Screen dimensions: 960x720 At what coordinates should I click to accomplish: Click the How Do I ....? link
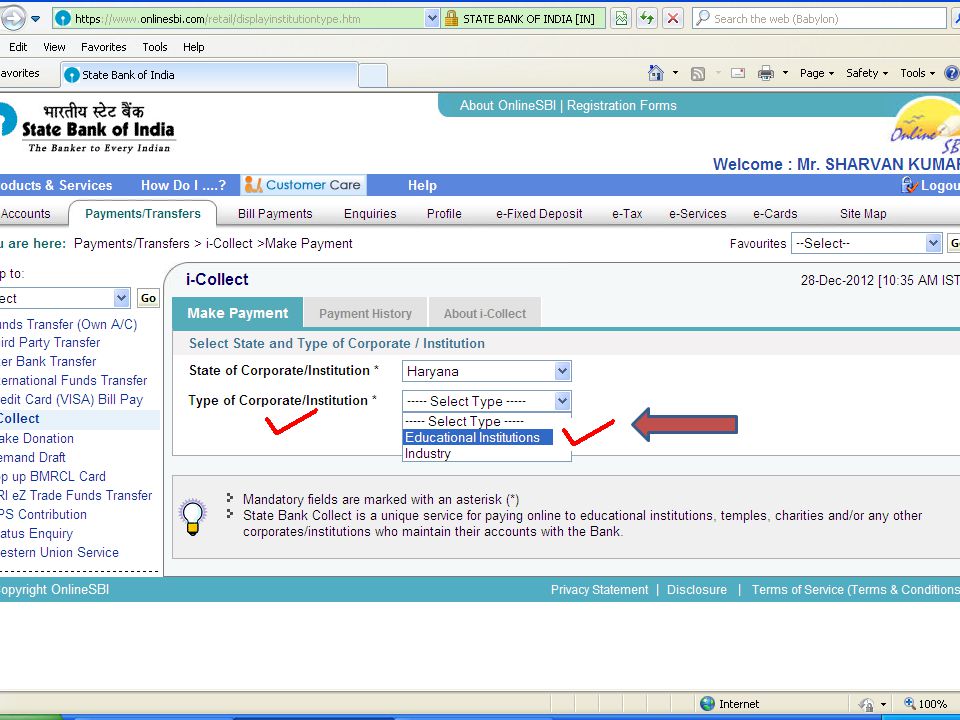[x=183, y=185]
